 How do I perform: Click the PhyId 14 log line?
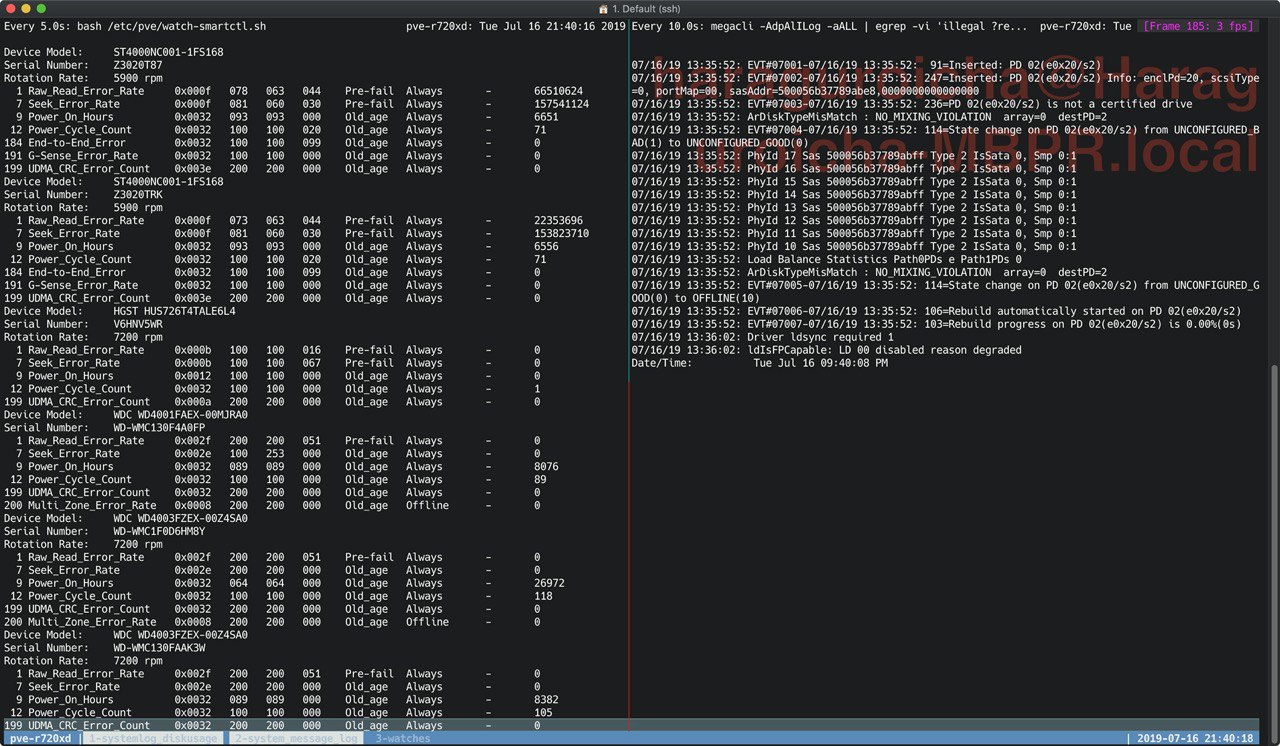[854, 195]
